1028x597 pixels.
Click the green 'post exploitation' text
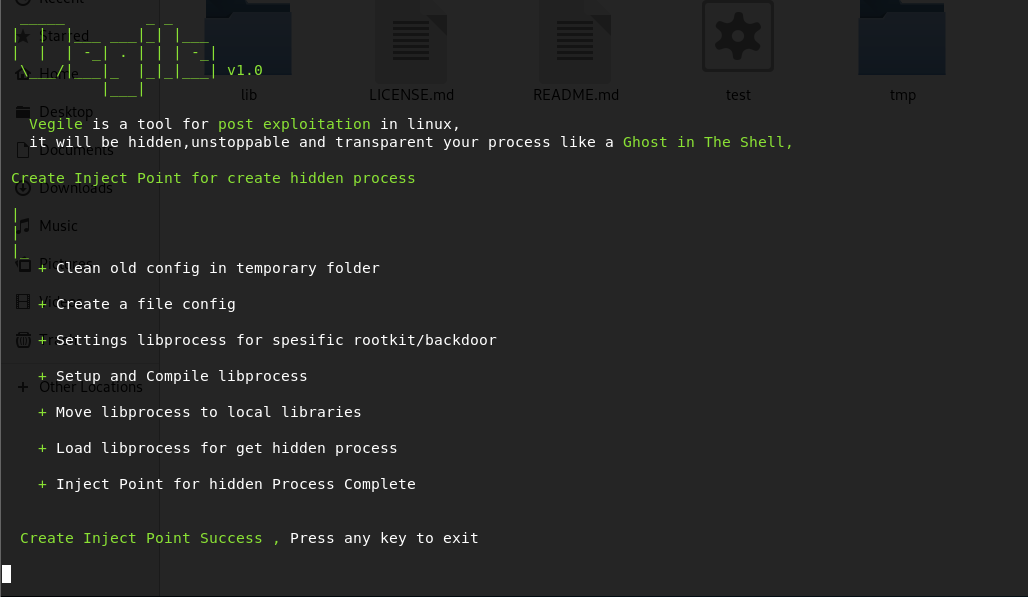(x=294, y=124)
